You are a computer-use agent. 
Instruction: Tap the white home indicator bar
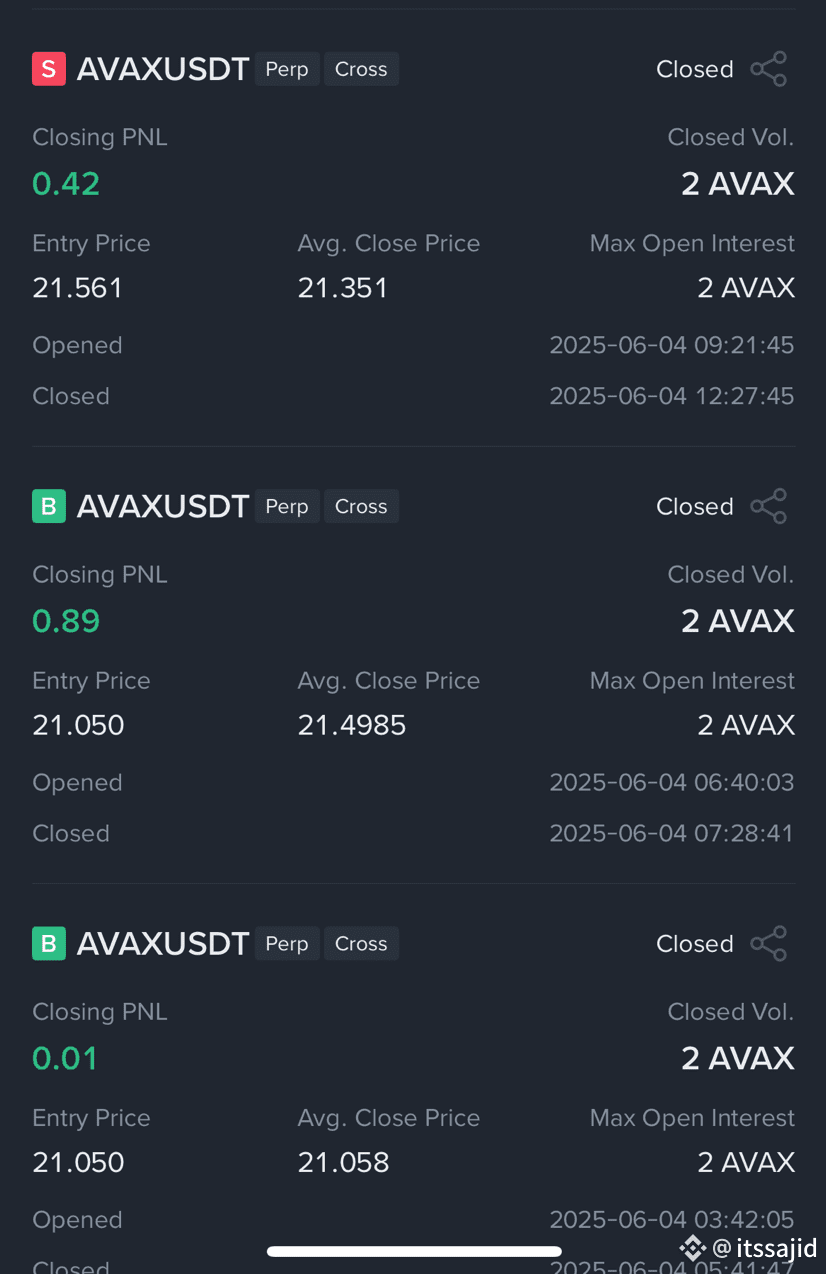point(414,1251)
